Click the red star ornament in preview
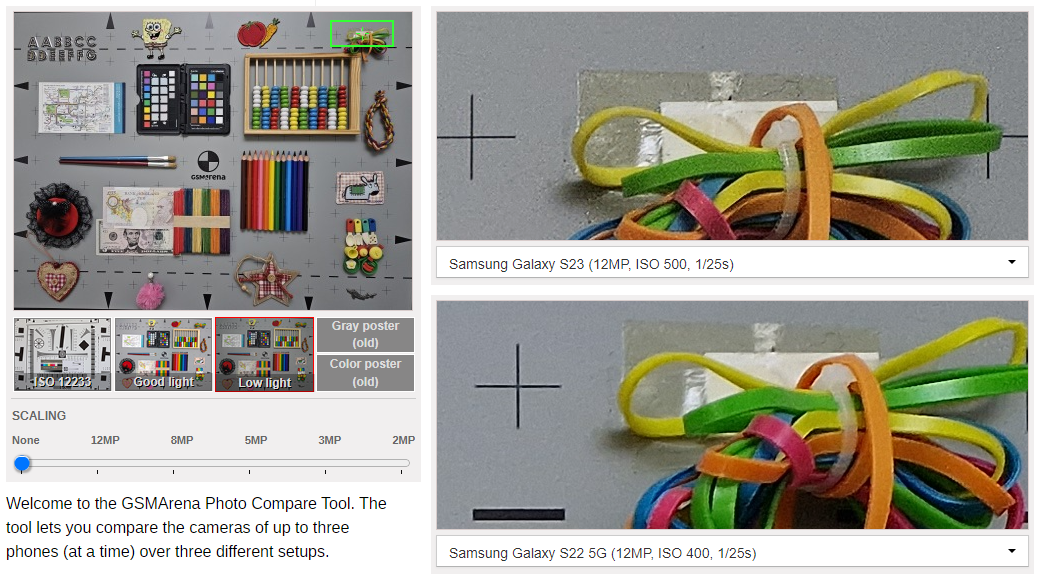The height and width of the screenshot is (575, 1042). [268, 279]
